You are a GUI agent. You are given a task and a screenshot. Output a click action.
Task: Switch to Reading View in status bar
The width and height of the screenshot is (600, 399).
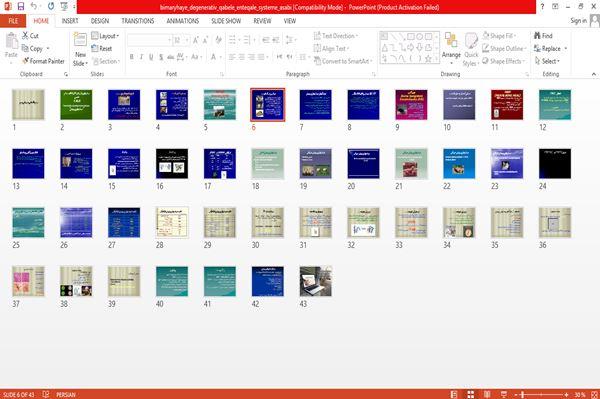coord(487,394)
